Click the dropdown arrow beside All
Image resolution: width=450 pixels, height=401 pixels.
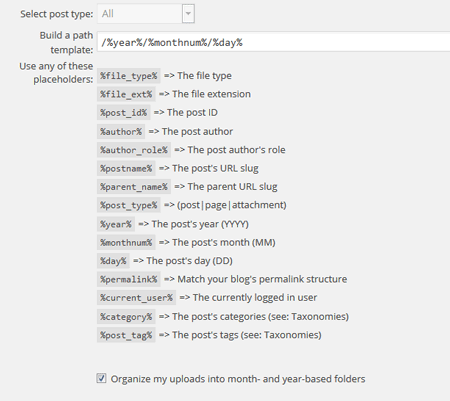click(x=188, y=14)
